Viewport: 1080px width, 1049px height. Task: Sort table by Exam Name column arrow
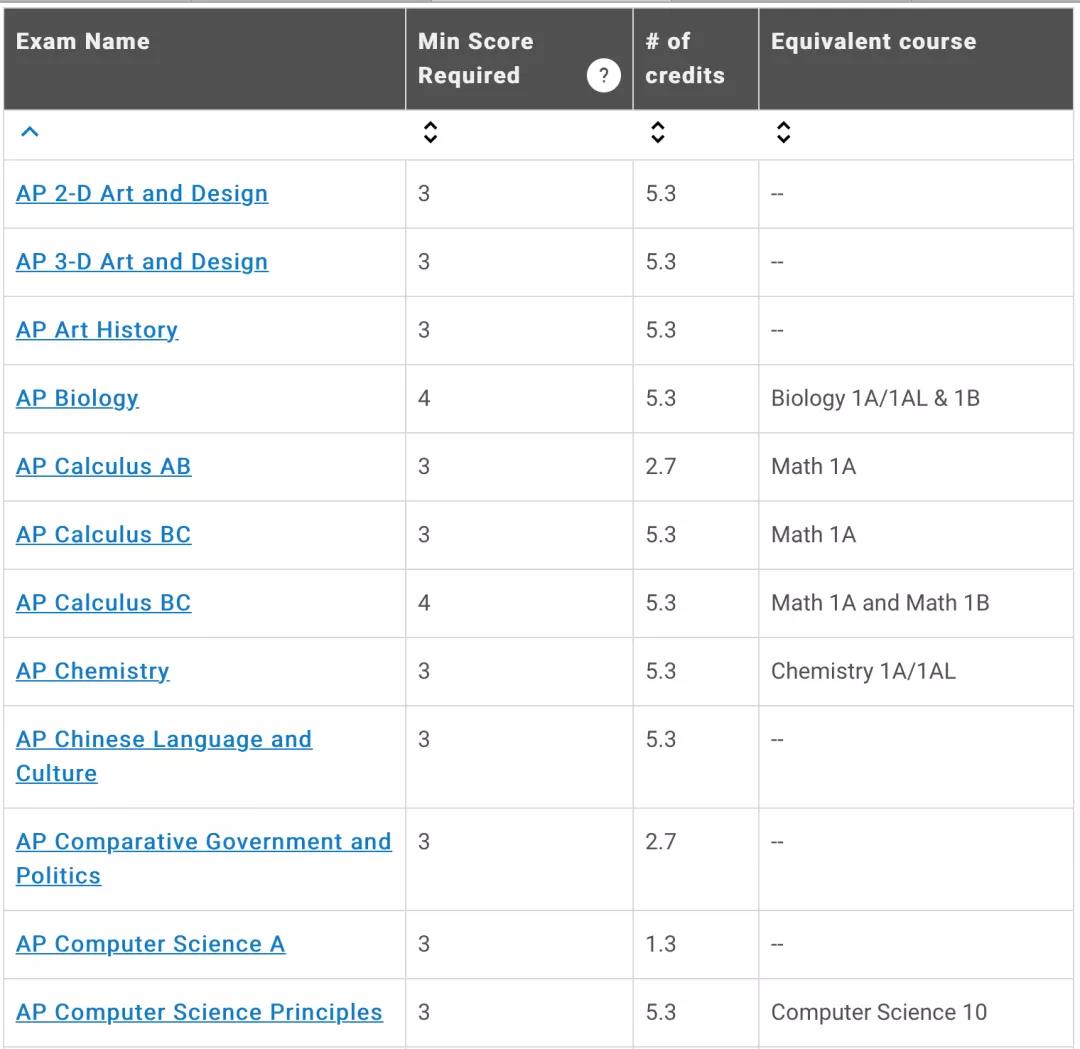tap(30, 132)
